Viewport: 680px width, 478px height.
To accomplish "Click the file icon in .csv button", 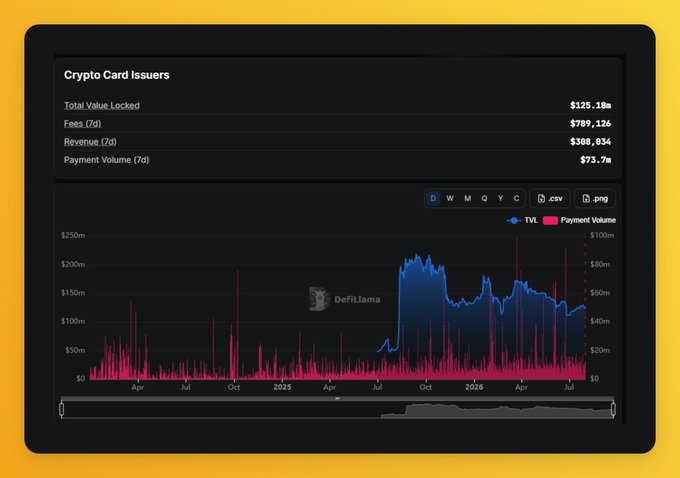I will pyautogui.click(x=541, y=199).
